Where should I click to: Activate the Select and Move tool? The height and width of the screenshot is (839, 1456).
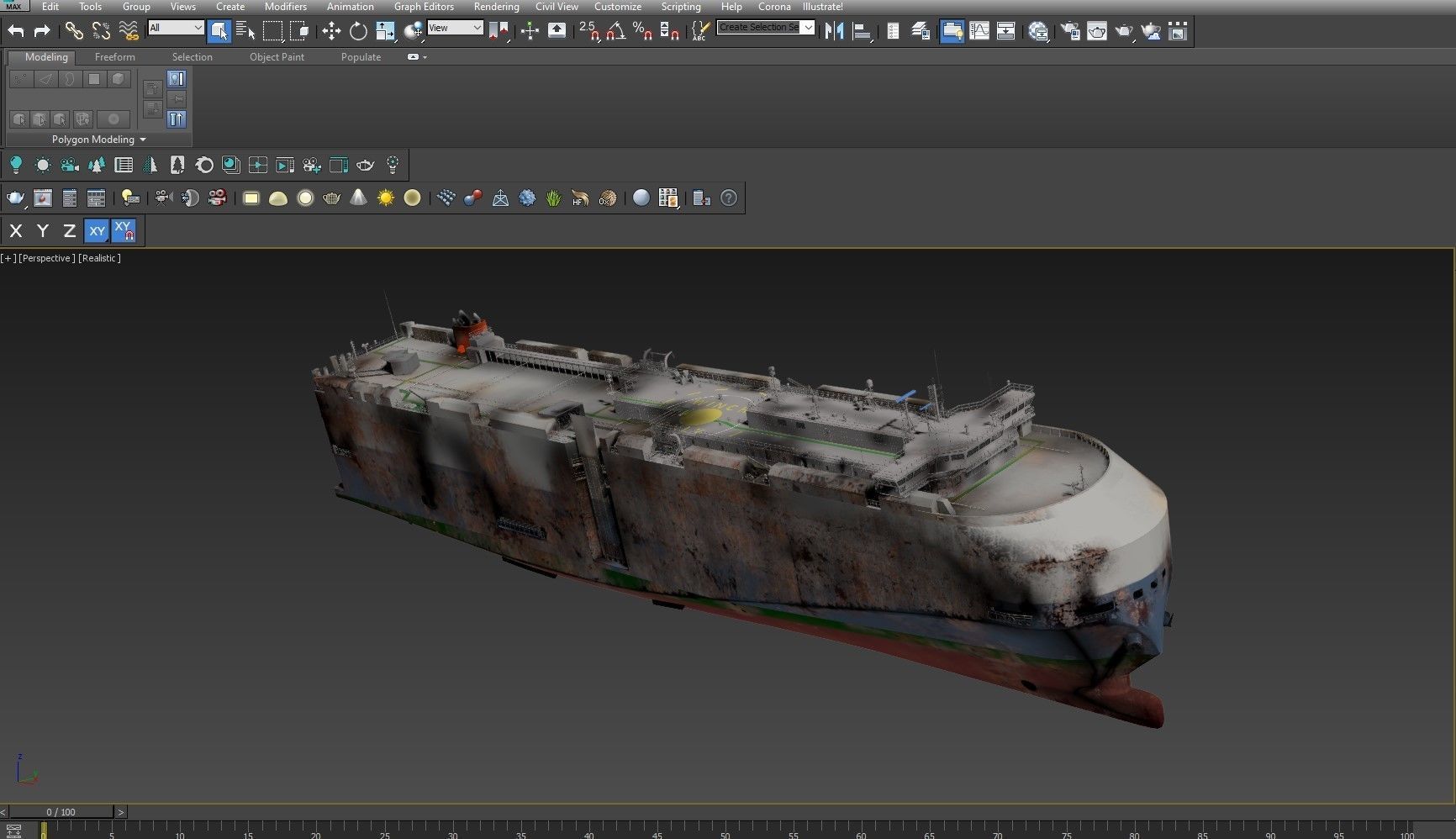pyautogui.click(x=331, y=31)
